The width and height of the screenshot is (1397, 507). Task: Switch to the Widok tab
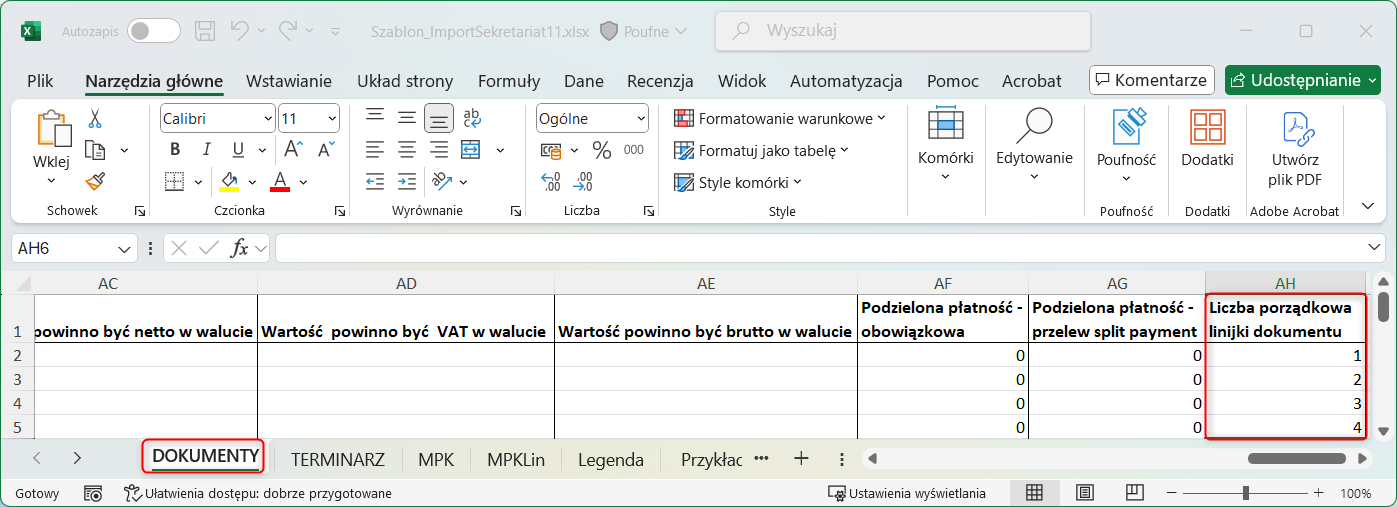[x=742, y=81]
